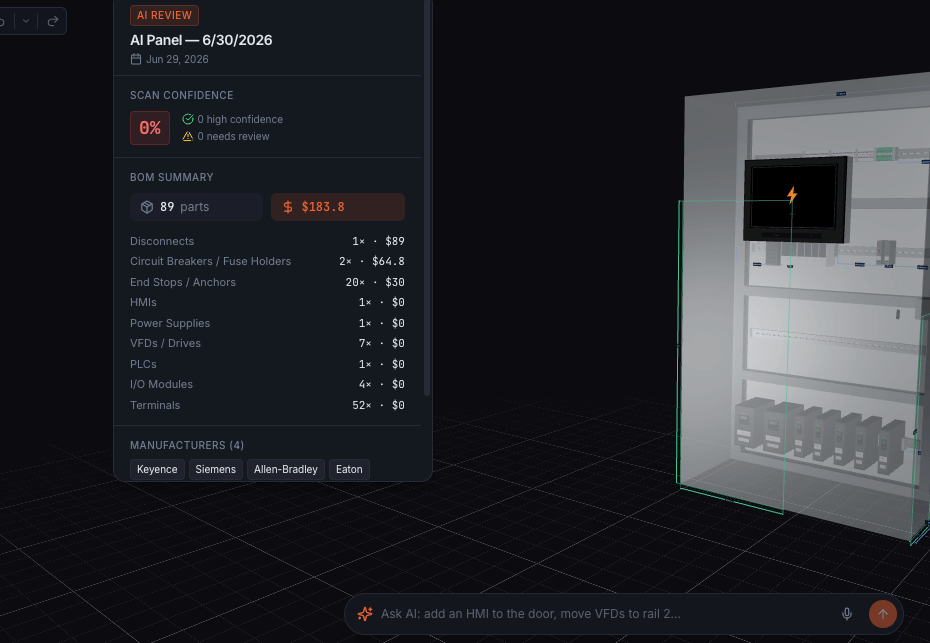Image resolution: width=930 pixels, height=643 pixels.
Task: Click the review panel vertical scrollbar
Action: pyautogui.click(x=427, y=199)
